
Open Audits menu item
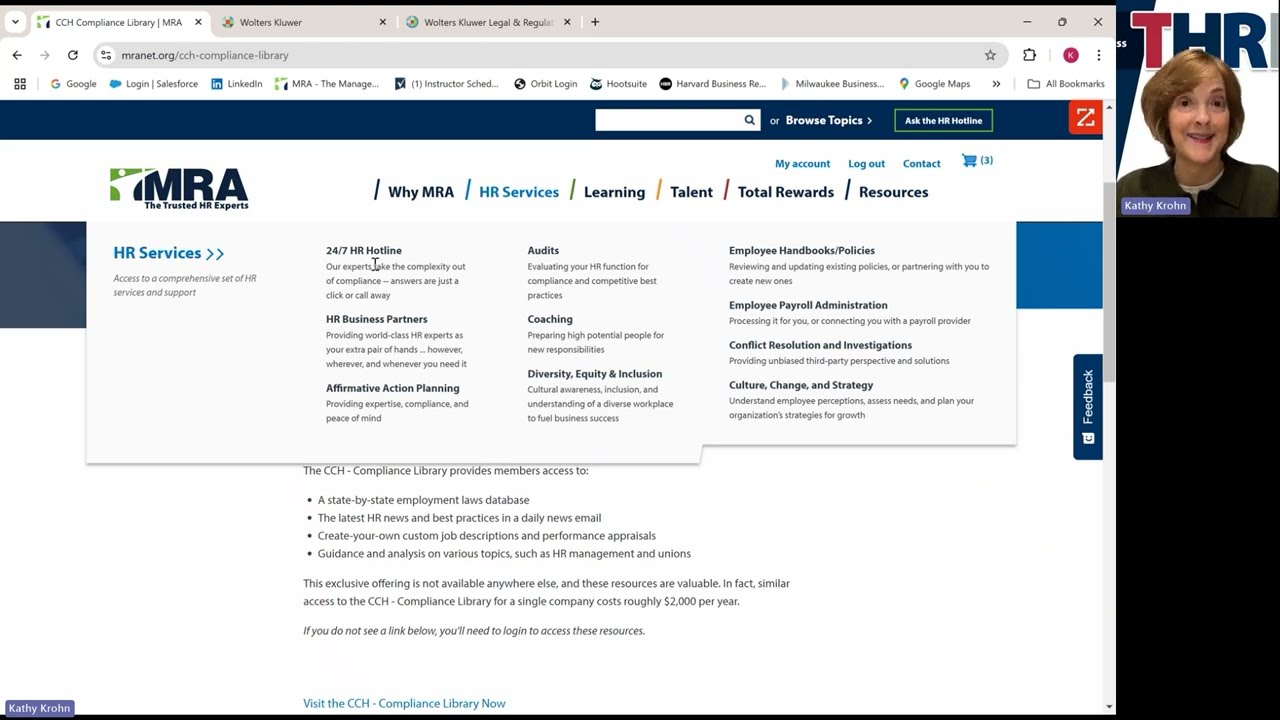pyautogui.click(x=543, y=250)
